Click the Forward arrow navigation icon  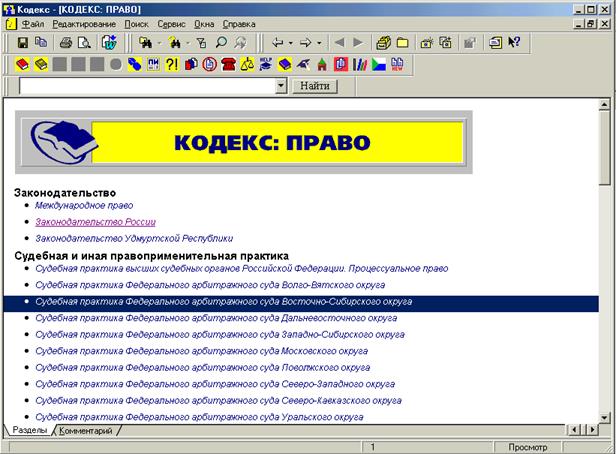305,42
